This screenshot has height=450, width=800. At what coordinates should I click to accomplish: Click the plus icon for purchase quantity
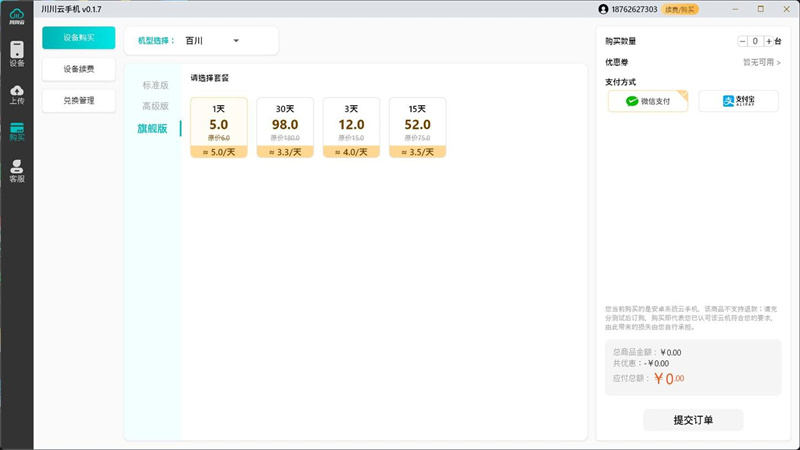coord(768,41)
